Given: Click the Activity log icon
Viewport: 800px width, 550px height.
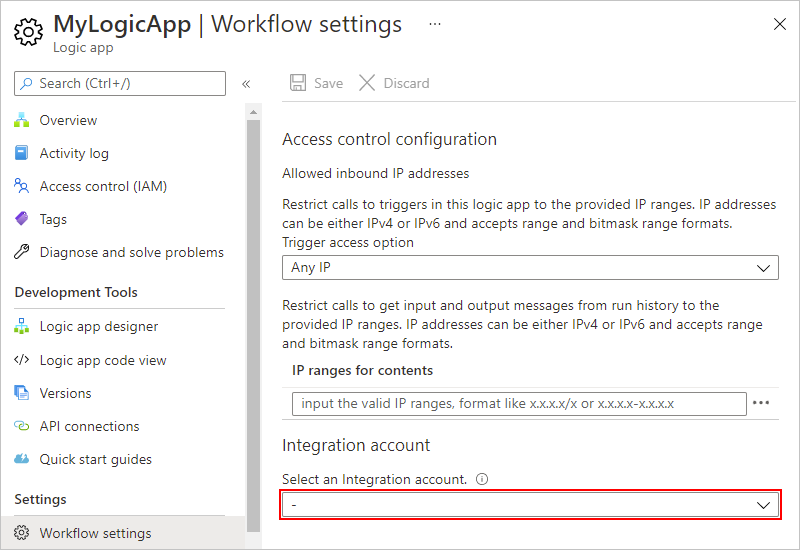Looking at the screenshot, I should coord(22,153).
